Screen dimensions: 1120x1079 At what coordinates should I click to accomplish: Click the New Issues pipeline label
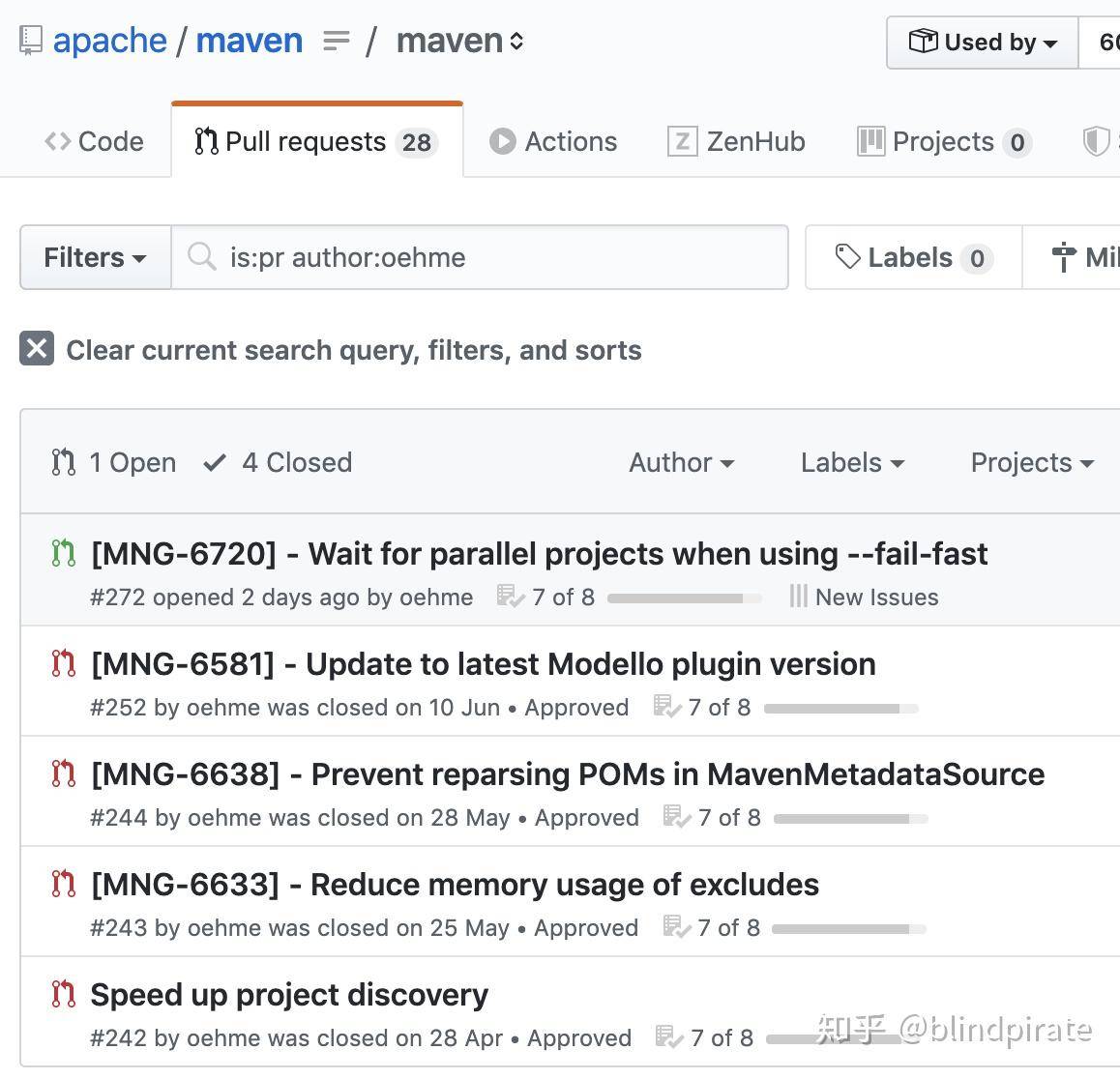point(877,597)
